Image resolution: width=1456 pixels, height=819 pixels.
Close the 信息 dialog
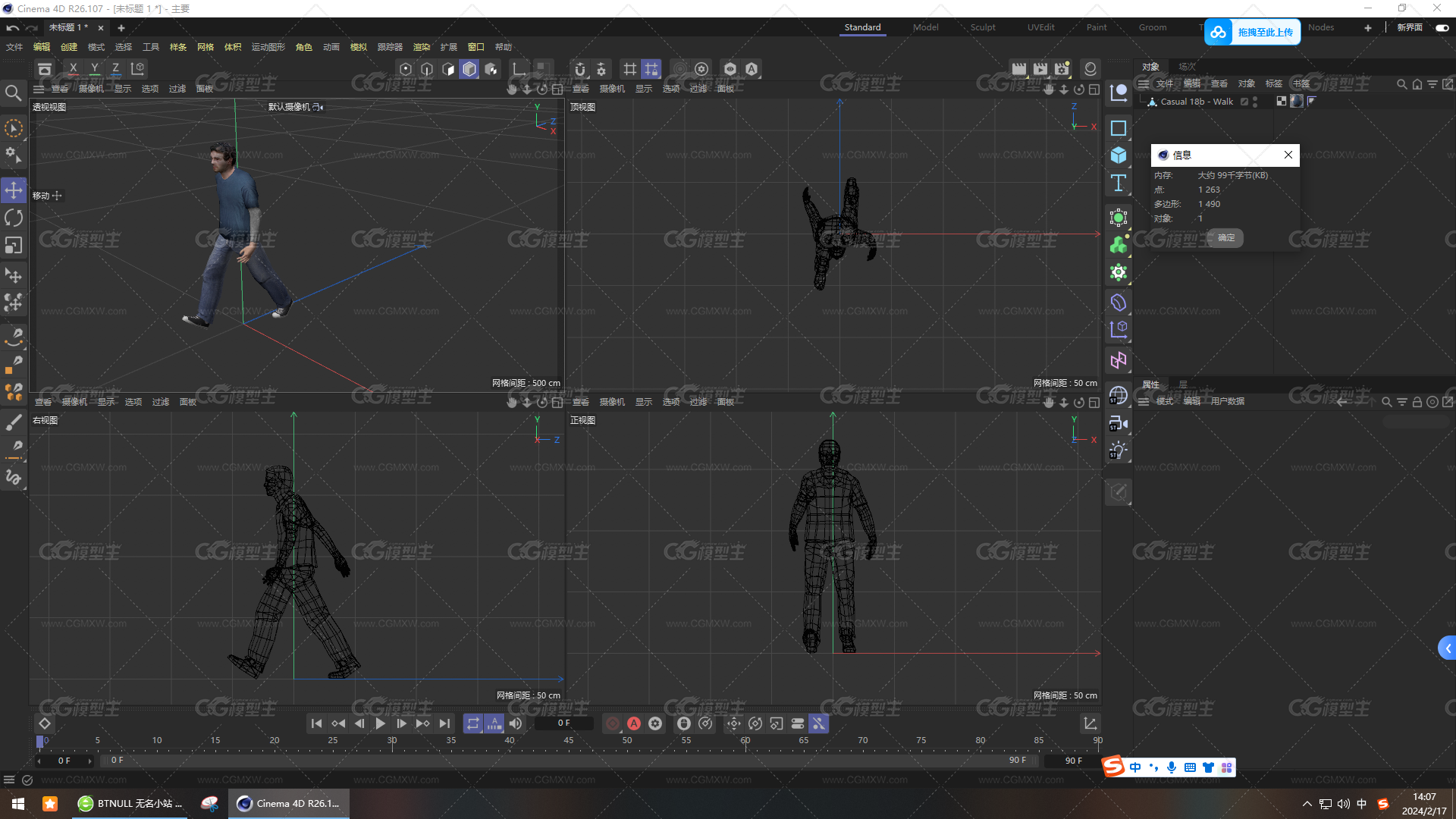[x=1288, y=155]
